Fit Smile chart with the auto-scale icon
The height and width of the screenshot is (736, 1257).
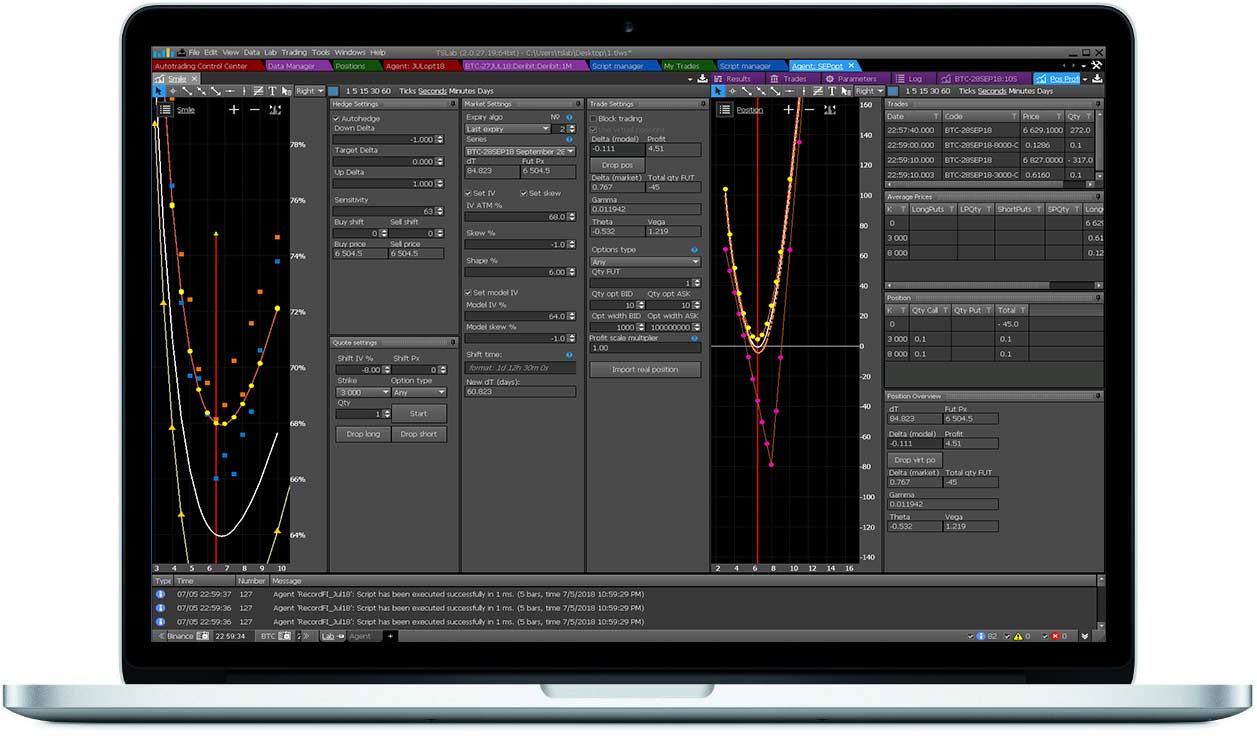coord(275,110)
